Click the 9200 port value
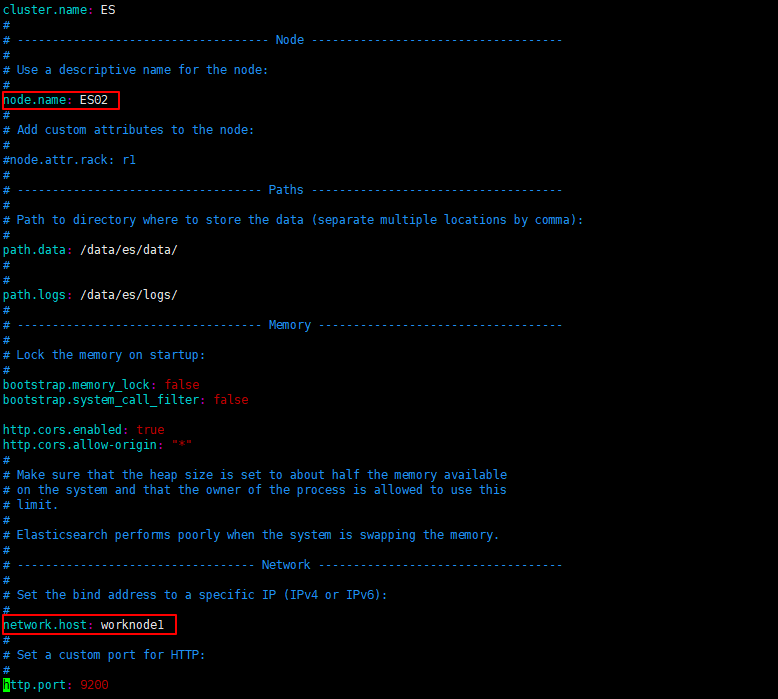Screen dimensions: 778x699 pos(94,685)
